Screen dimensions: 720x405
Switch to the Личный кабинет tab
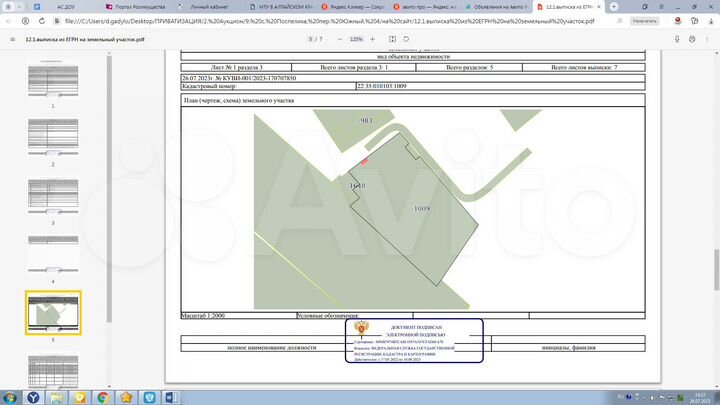209,7
